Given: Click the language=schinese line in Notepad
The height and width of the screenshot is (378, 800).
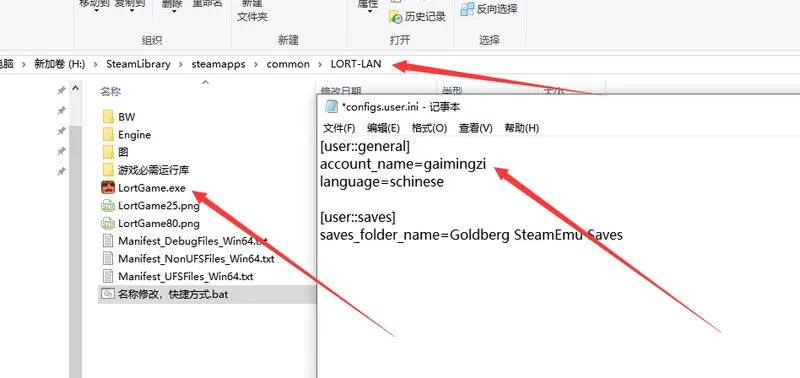Looking at the screenshot, I should 382,182.
